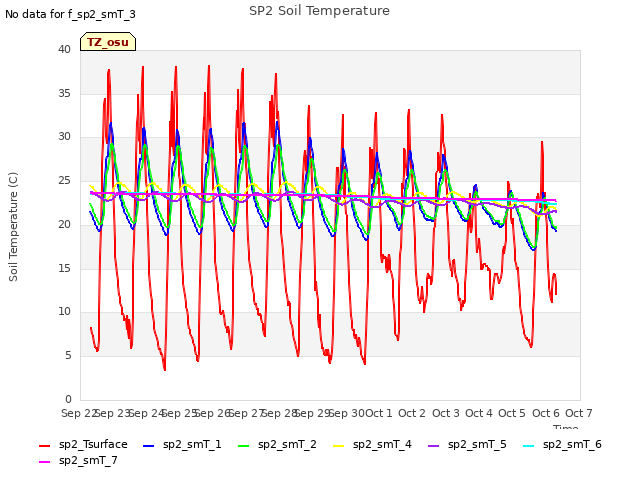Toggle the sp2_smT_5 series label
This screenshot has height=480, width=640.
pyautogui.click(x=477, y=444)
